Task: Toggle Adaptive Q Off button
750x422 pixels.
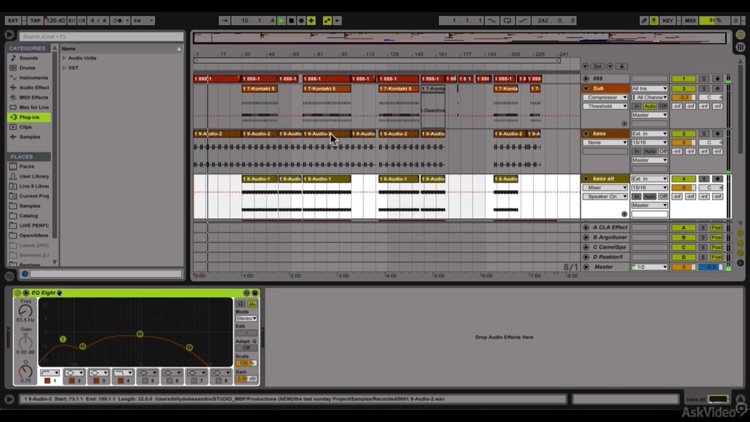Action: (246, 348)
